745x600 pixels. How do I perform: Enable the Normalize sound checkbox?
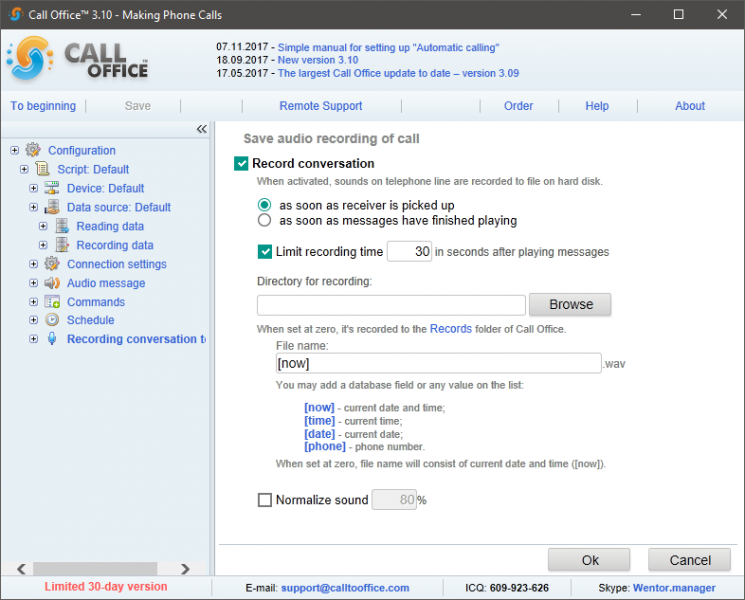(x=265, y=500)
